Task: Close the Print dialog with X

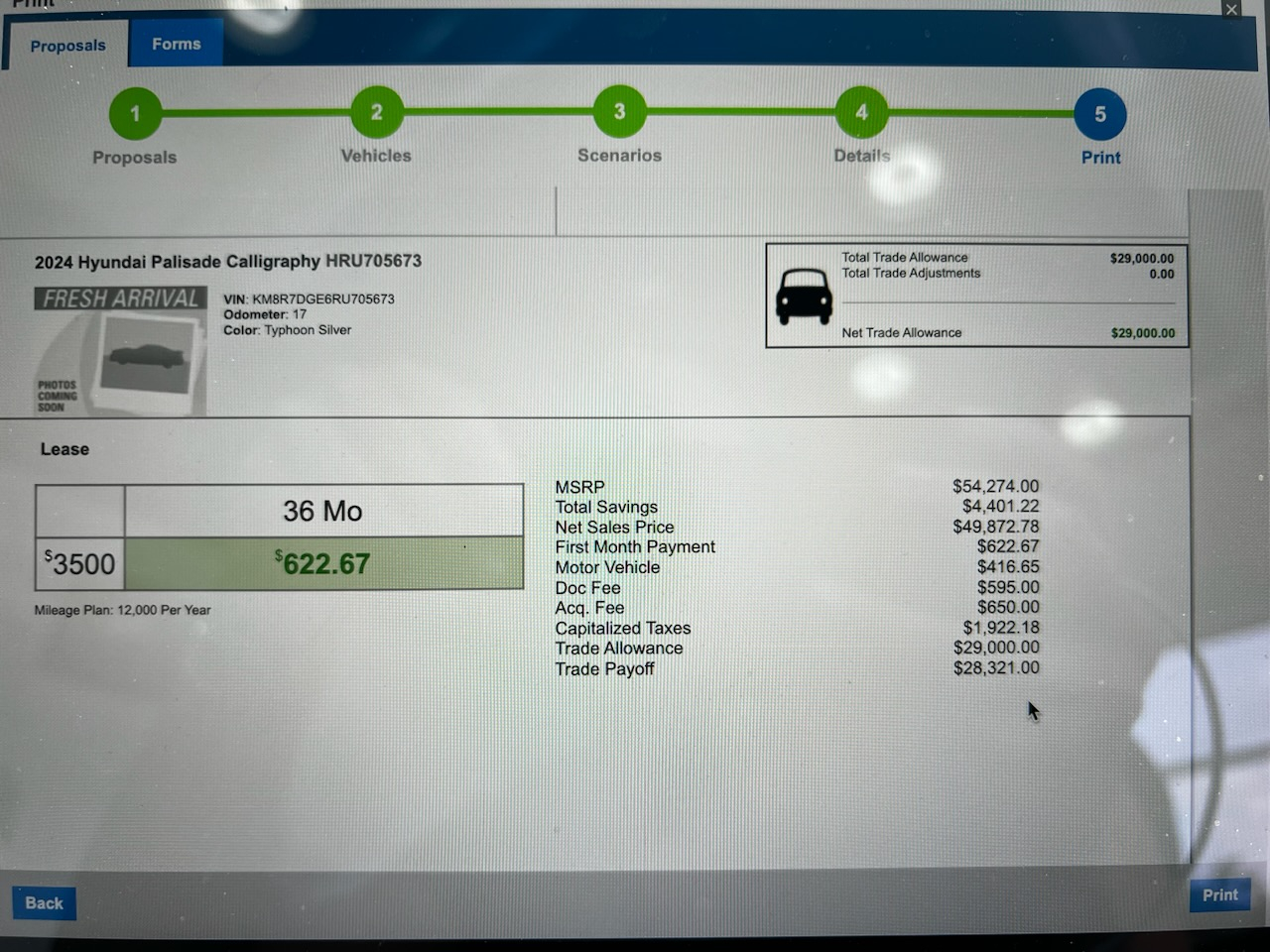Action: 1231,9
